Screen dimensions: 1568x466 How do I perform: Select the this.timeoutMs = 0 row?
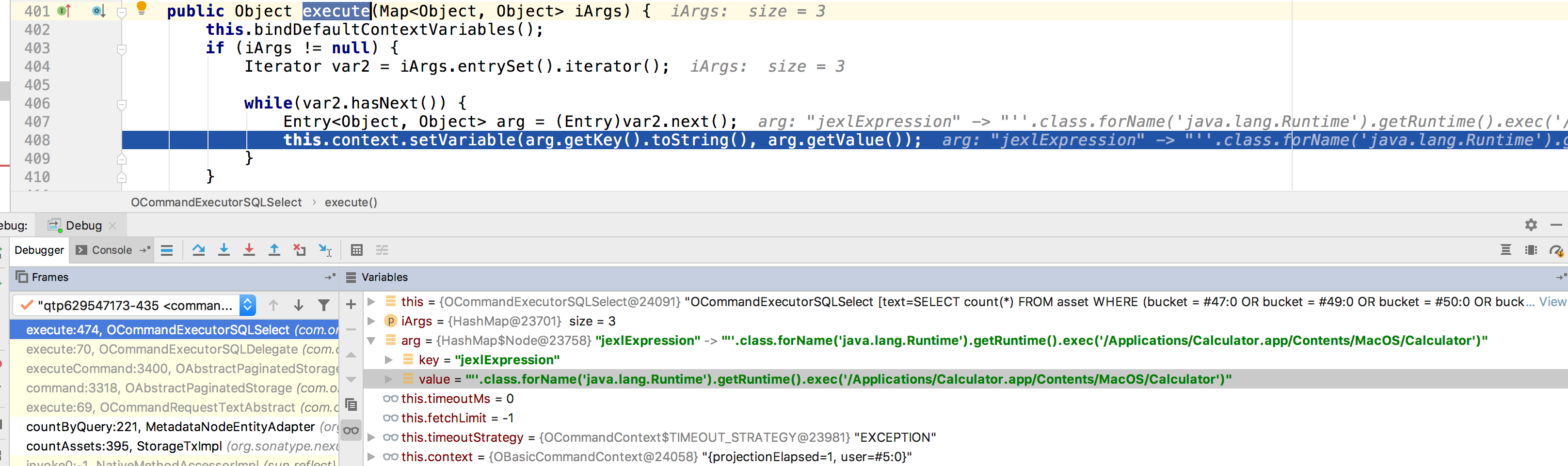(x=965, y=399)
